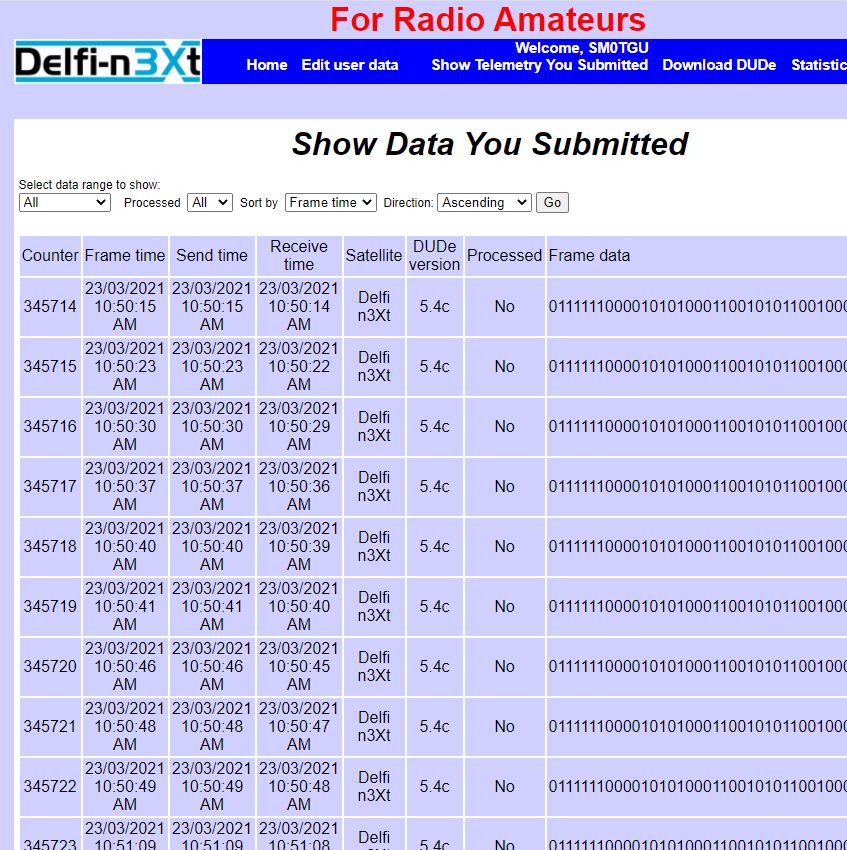Click the Go button

pos(552,203)
